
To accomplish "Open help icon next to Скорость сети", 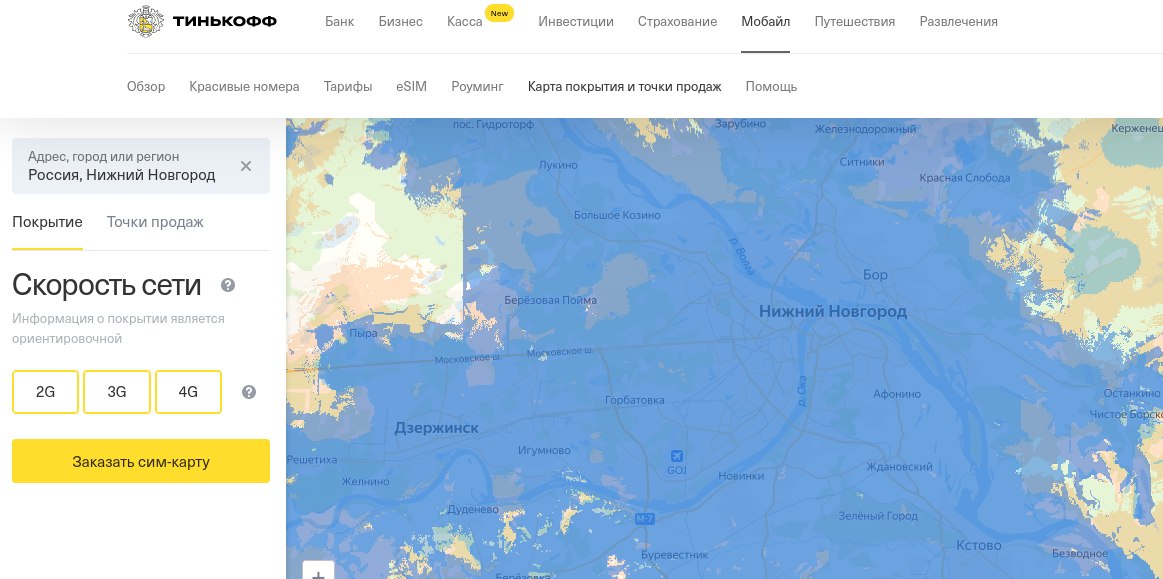I will [x=228, y=285].
